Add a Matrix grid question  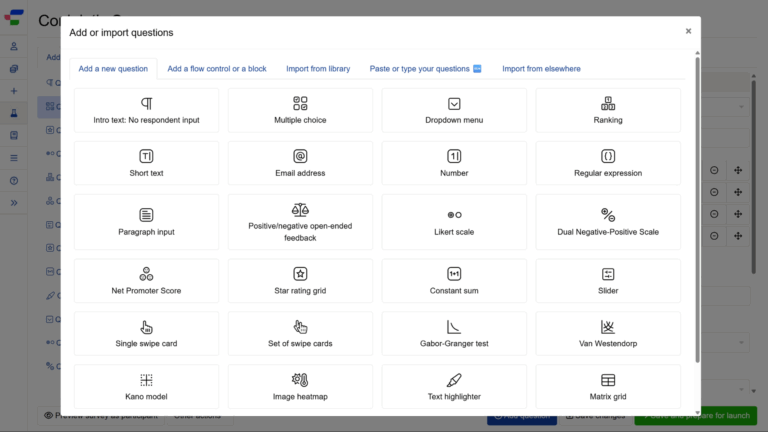tap(608, 387)
